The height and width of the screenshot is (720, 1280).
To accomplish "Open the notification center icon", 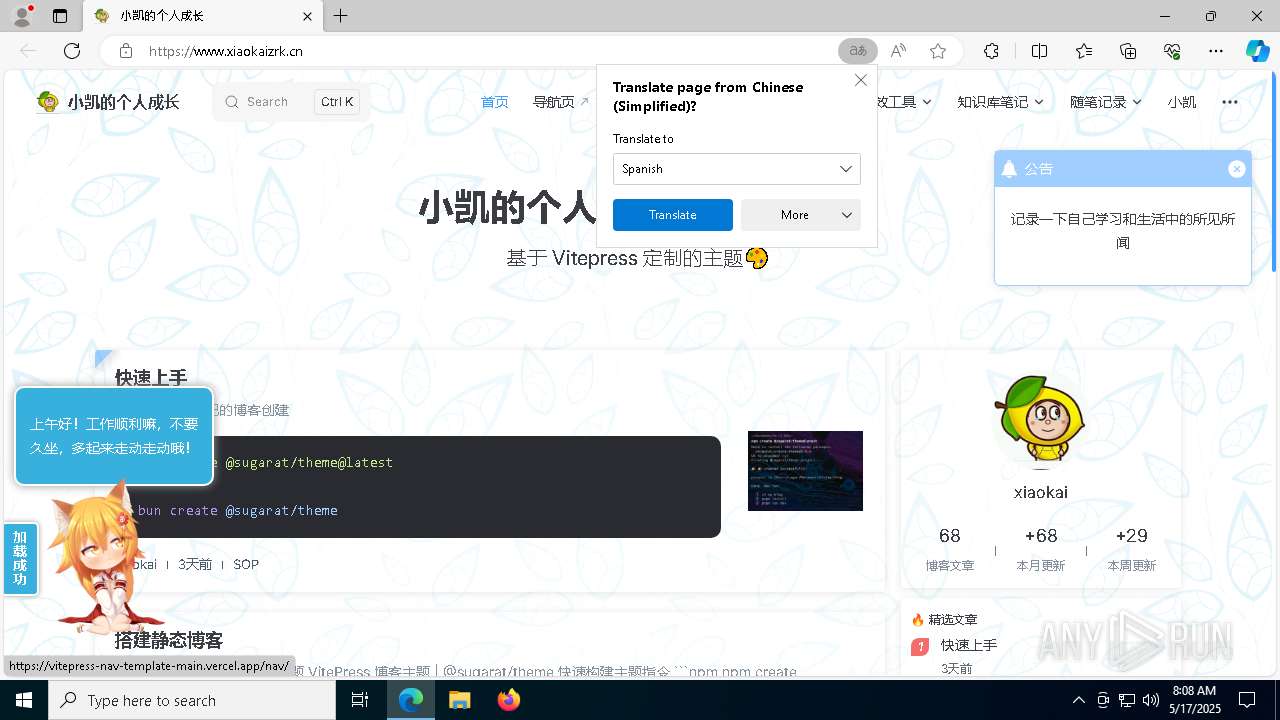I will pyautogui.click(x=1247, y=700).
